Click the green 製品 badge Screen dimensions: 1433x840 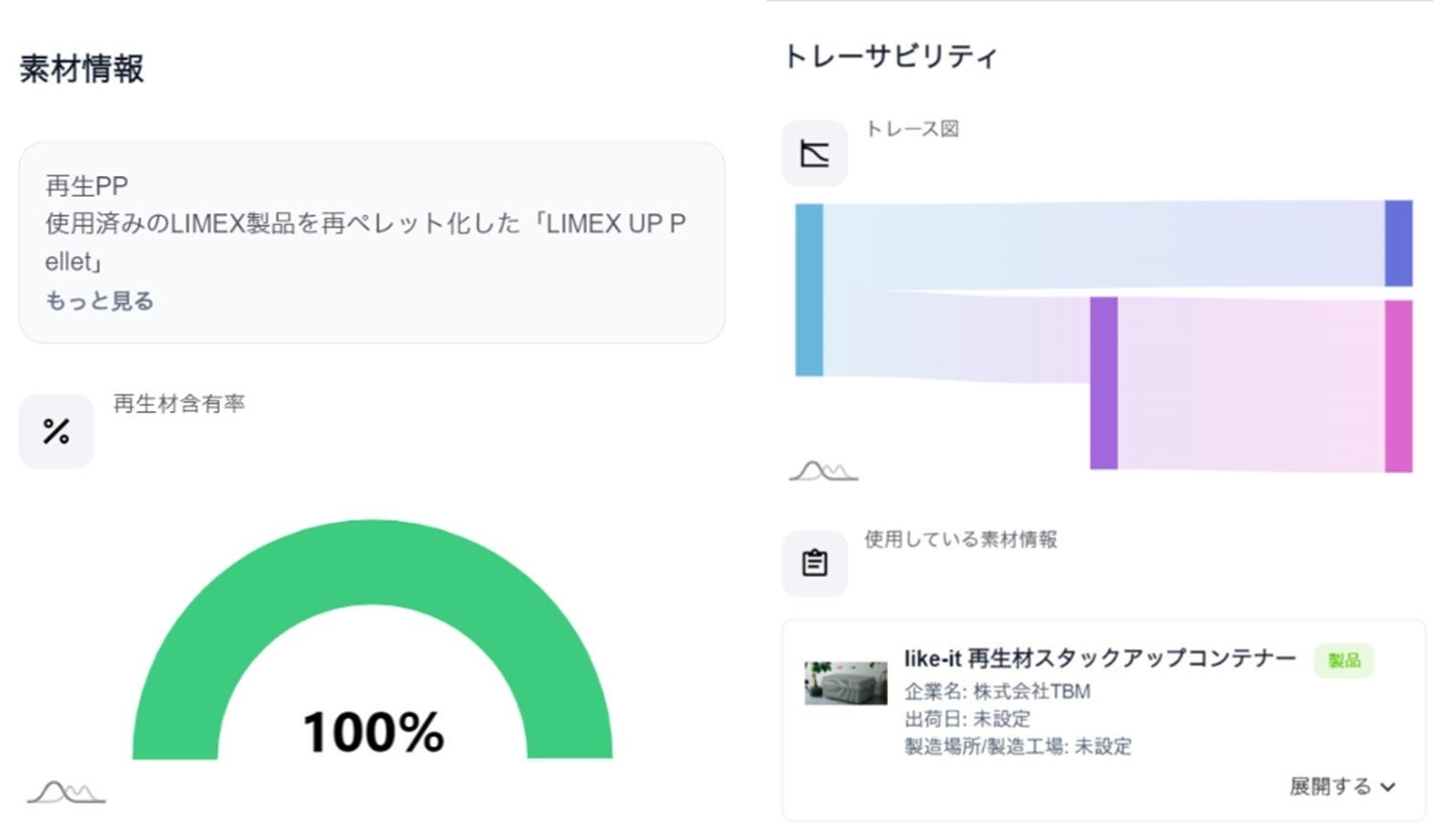[1343, 660]
